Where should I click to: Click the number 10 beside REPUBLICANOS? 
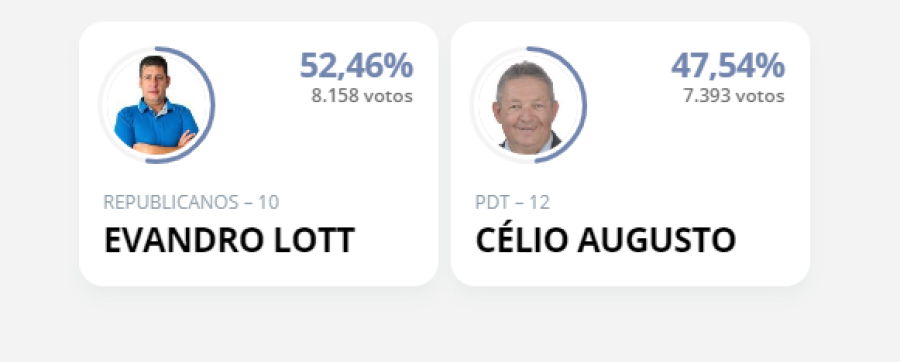[269, 202]
